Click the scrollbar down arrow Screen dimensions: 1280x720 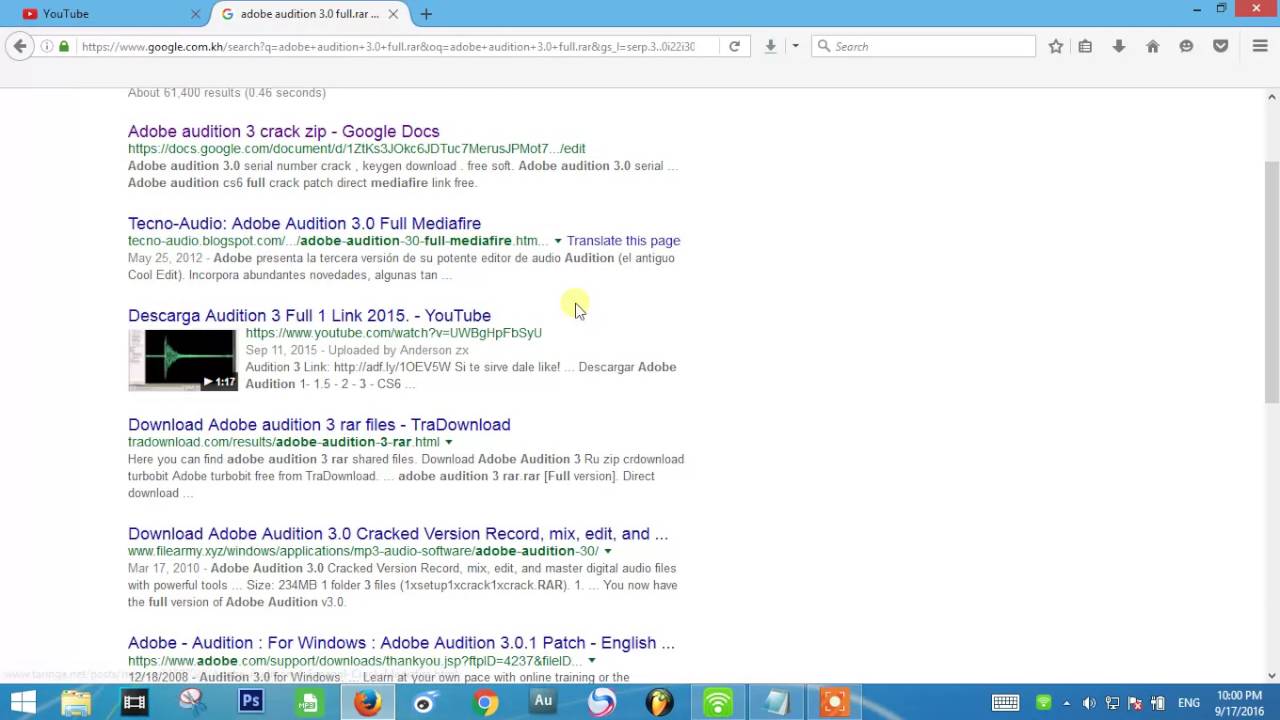pos(1272,675)
